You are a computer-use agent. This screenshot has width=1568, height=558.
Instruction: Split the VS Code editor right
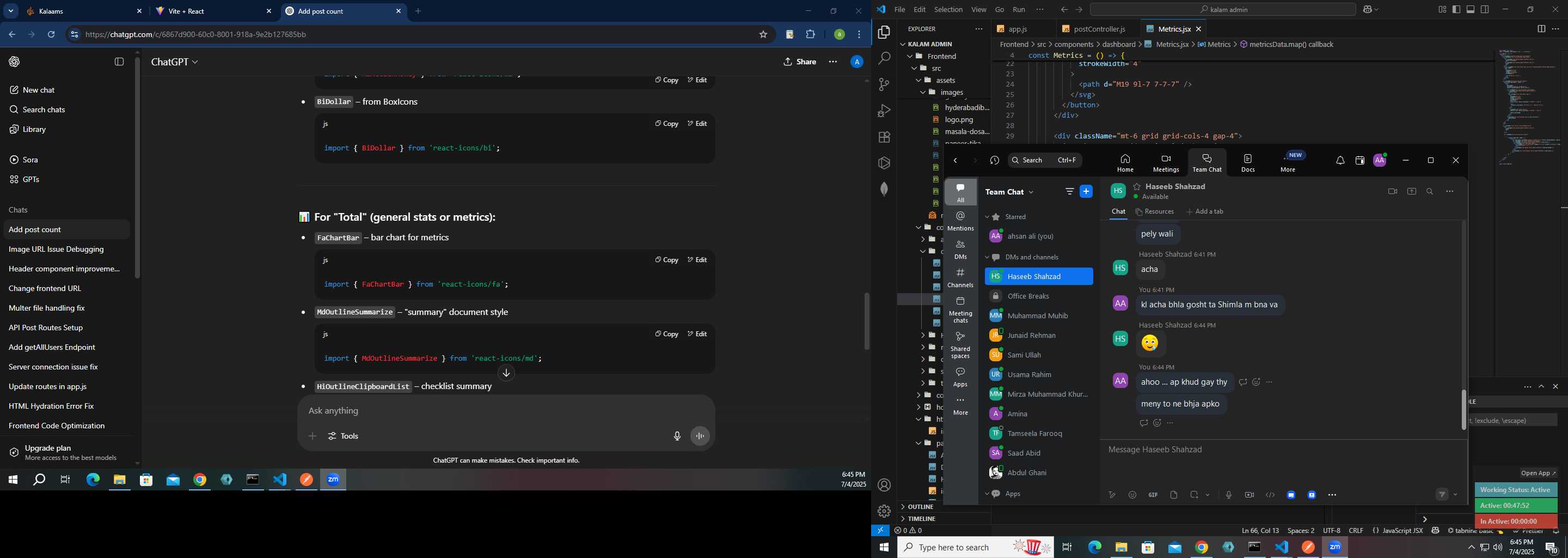(x=1541, y=29)
